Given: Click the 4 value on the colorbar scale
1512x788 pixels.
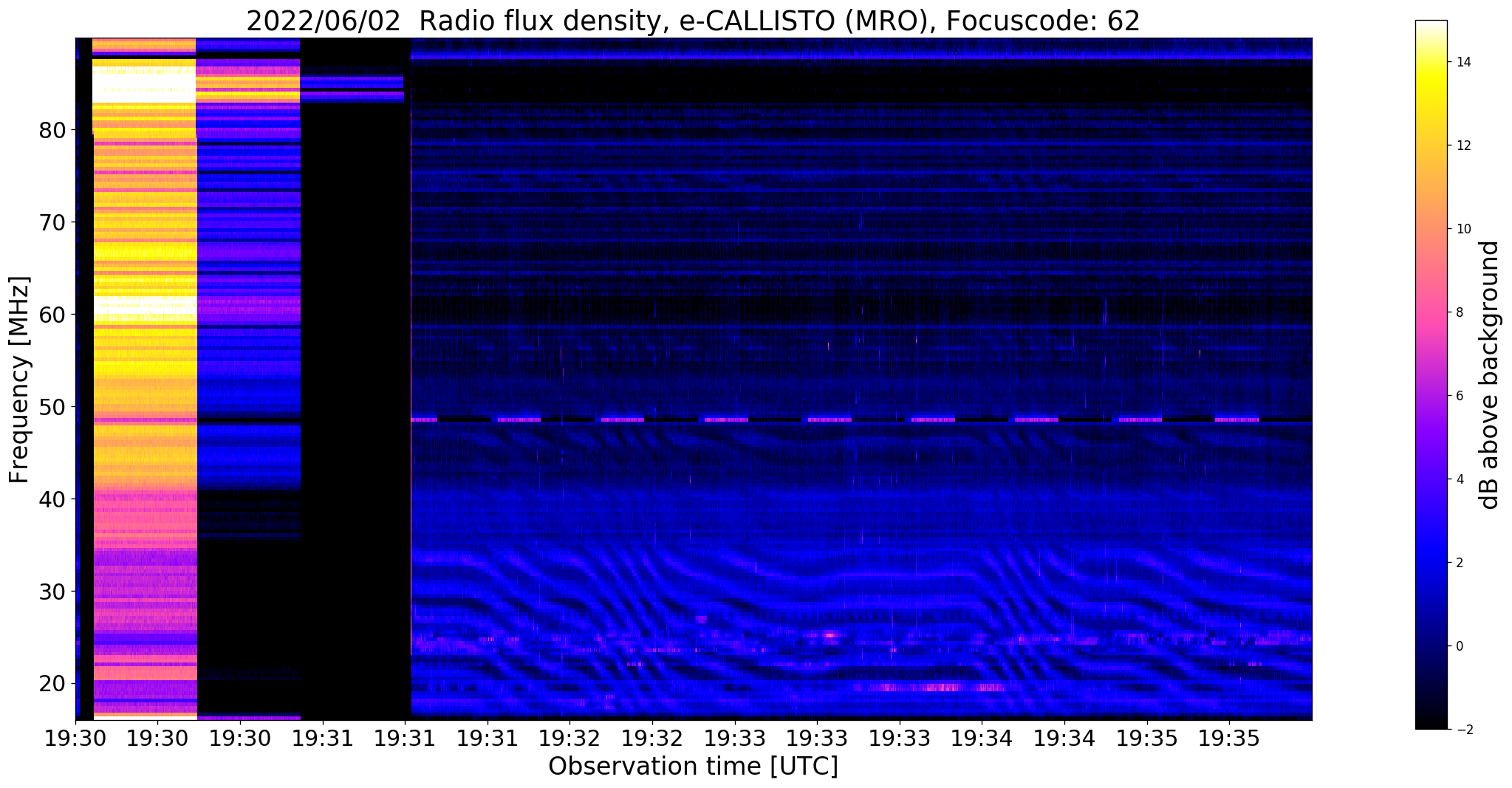Looking at the screenshot, I should (1459, 479).
